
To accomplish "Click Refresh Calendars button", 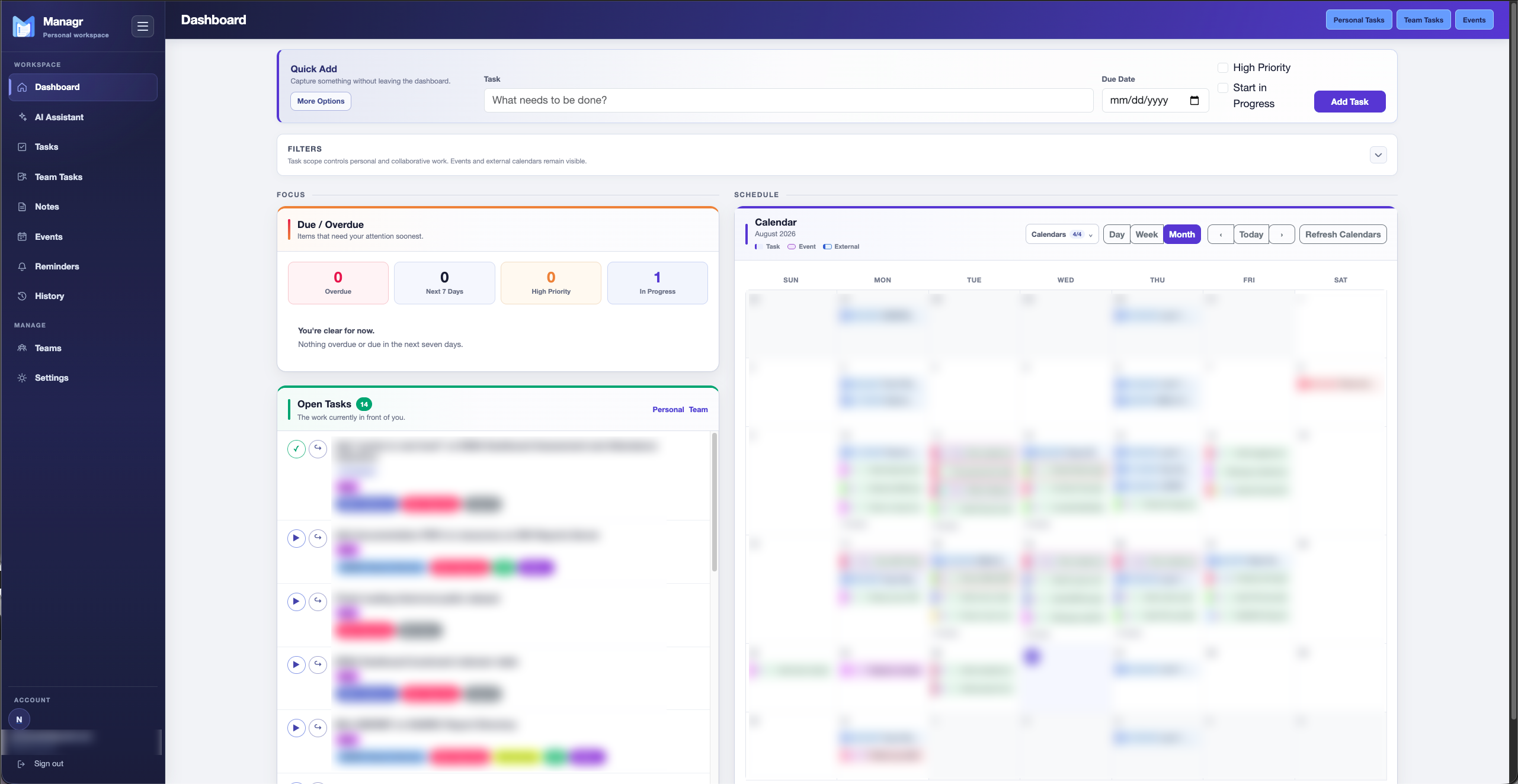I will [x=1343, y=234].
